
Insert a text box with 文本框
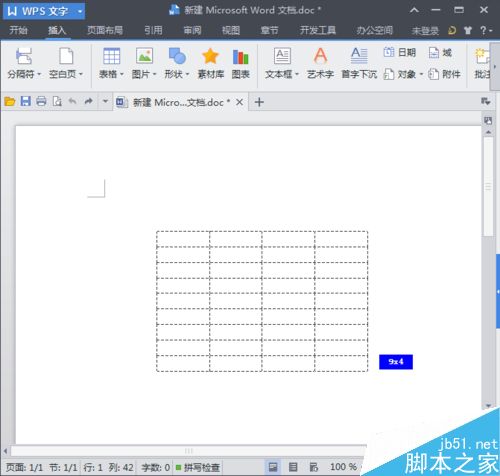point(282,63)
